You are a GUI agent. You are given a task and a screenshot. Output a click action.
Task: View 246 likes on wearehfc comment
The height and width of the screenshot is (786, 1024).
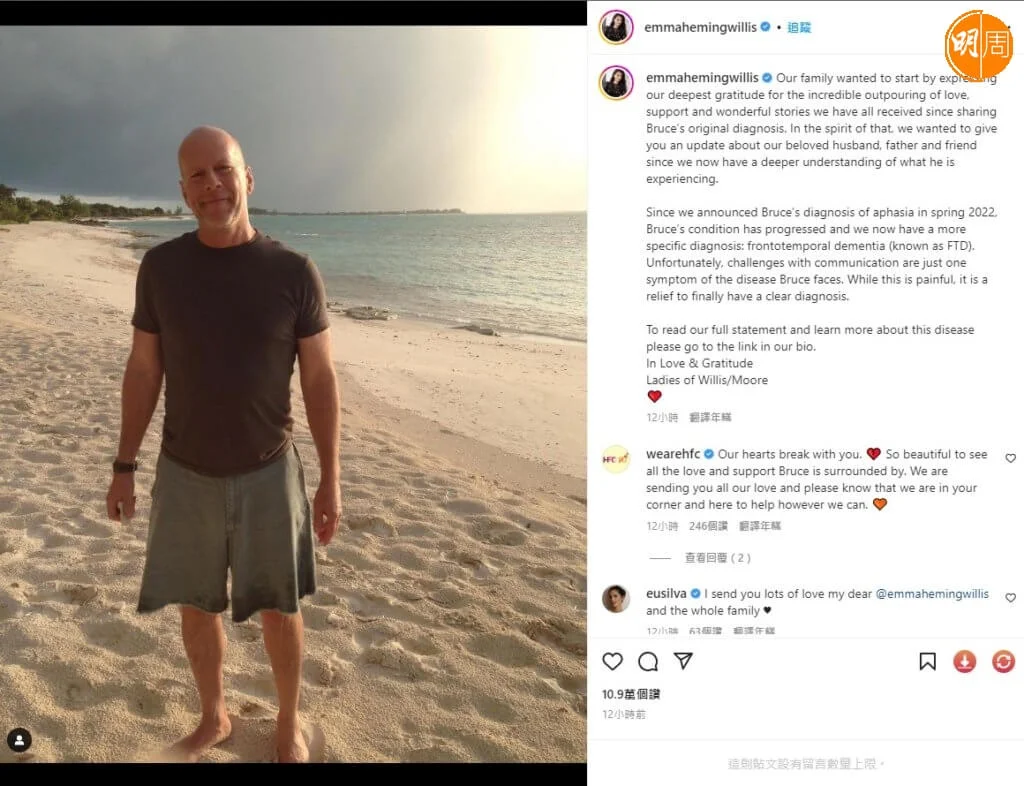(x=708, y=526)
